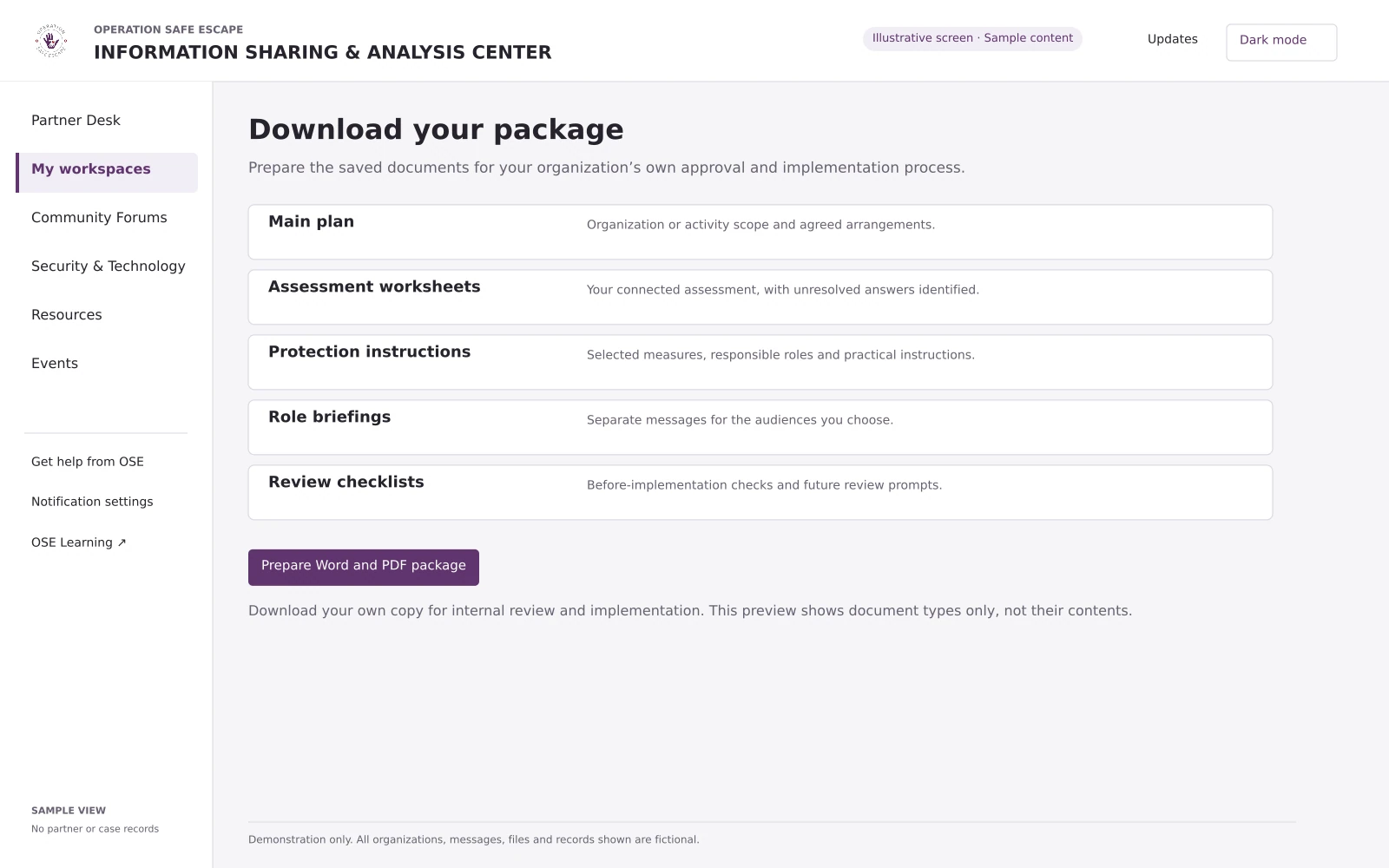Click the Prepare the saved documents subtitle
The width and height of the screenshot is (1389, 868).
607,168
